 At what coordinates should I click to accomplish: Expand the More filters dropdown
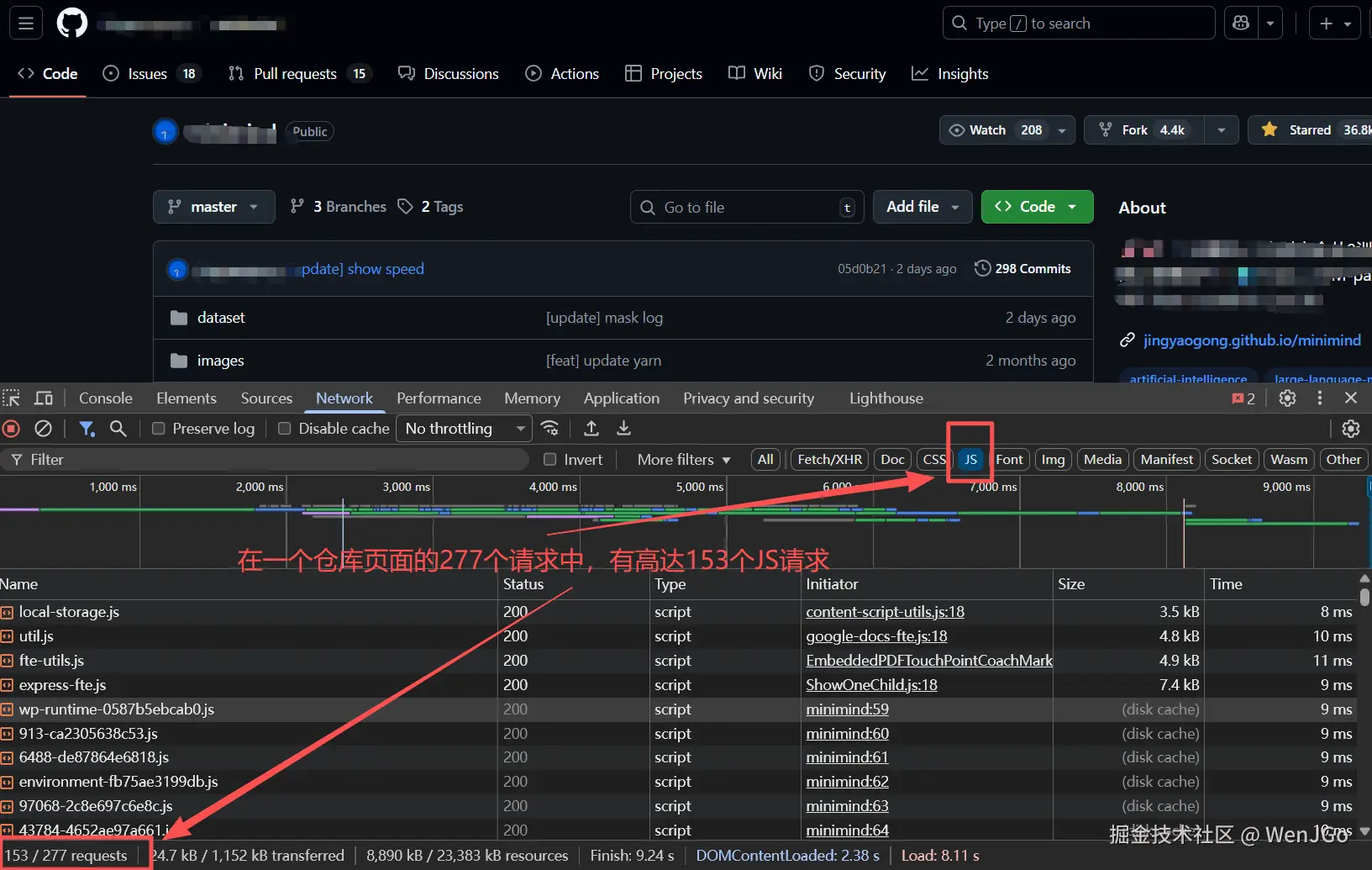(x=683, y=460)
